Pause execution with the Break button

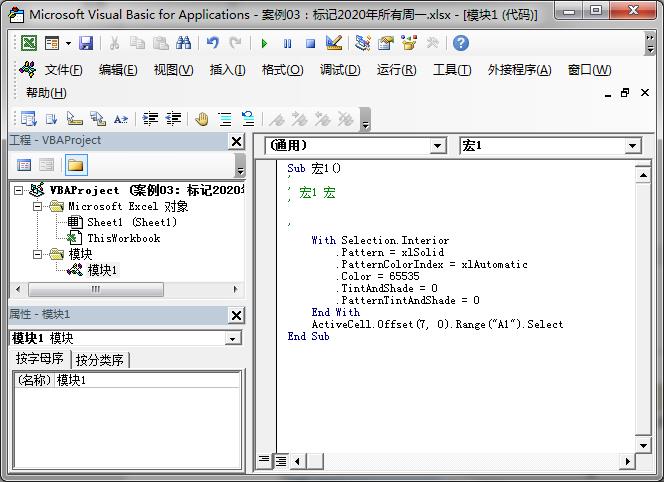[288, 43]
